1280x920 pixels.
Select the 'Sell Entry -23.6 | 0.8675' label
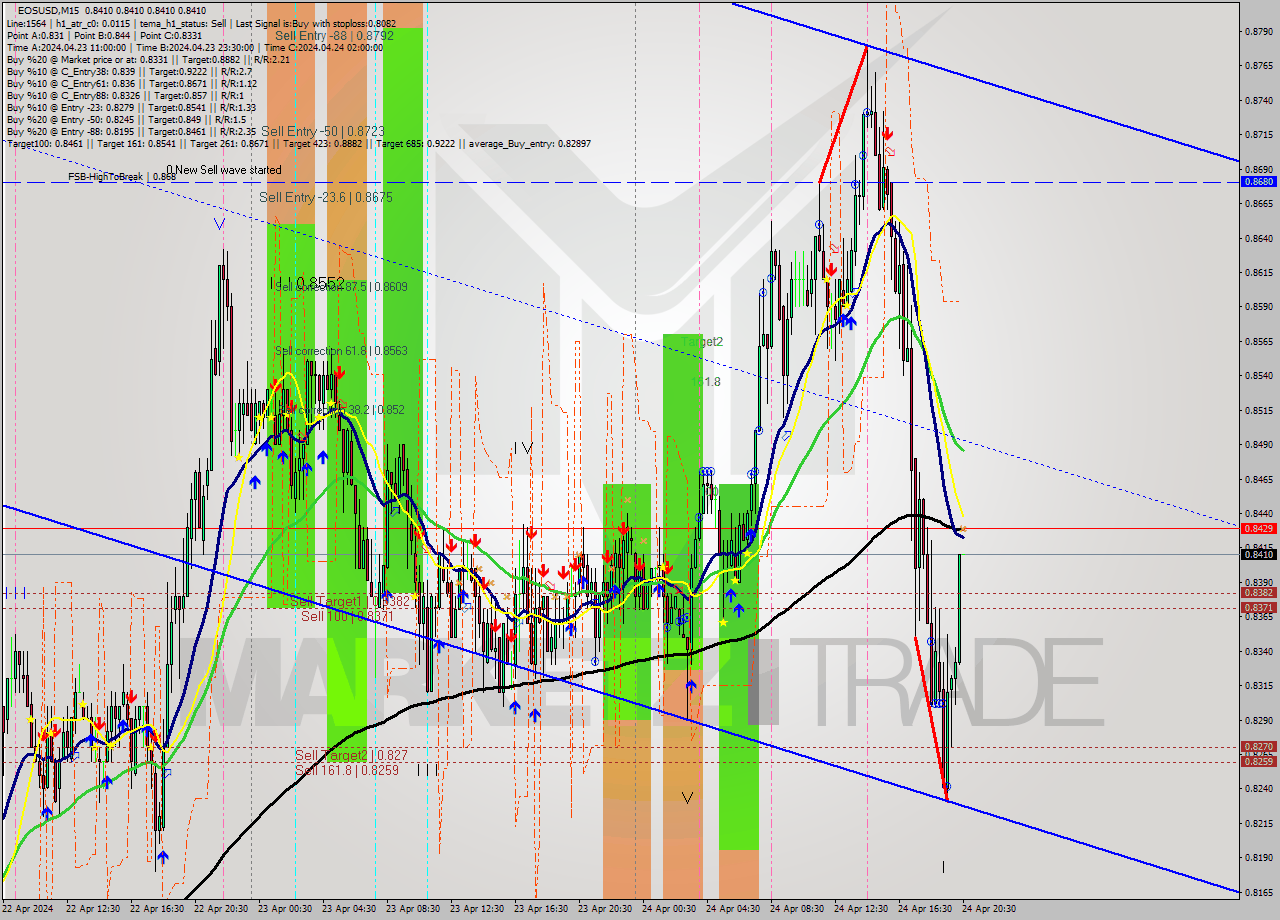(326, 198)
